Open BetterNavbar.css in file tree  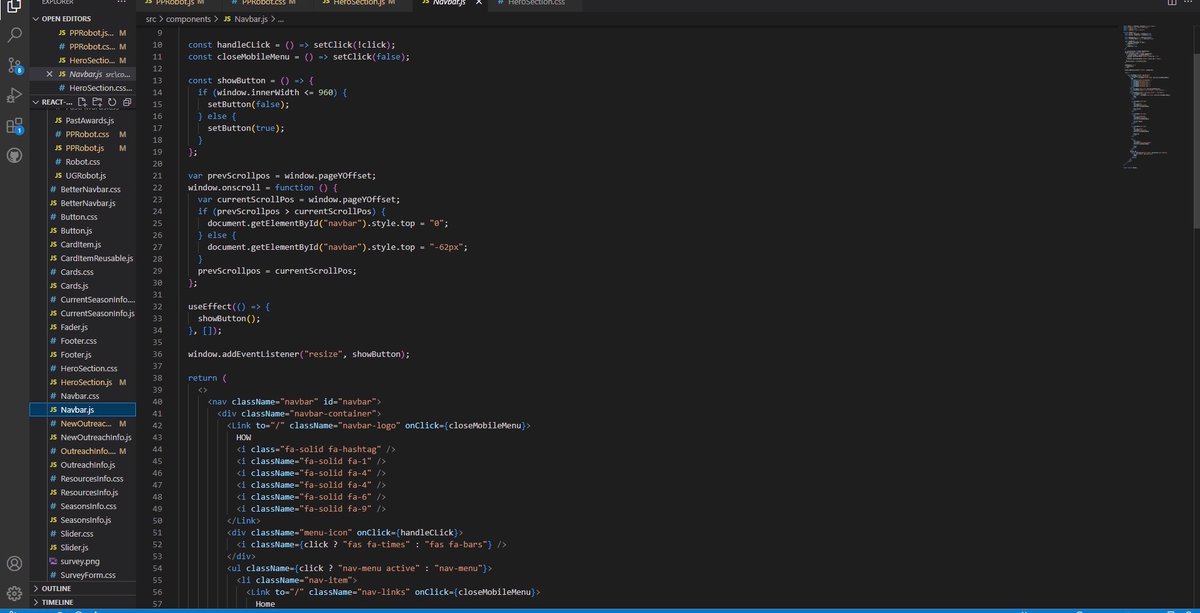(83, 189)
